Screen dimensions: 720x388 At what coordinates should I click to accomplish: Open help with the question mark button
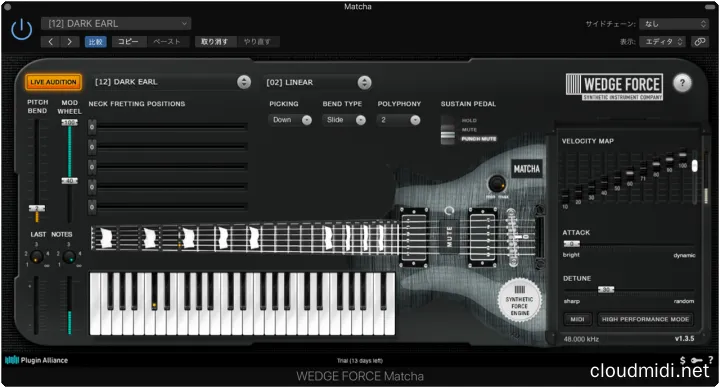(x=682, y=83)
